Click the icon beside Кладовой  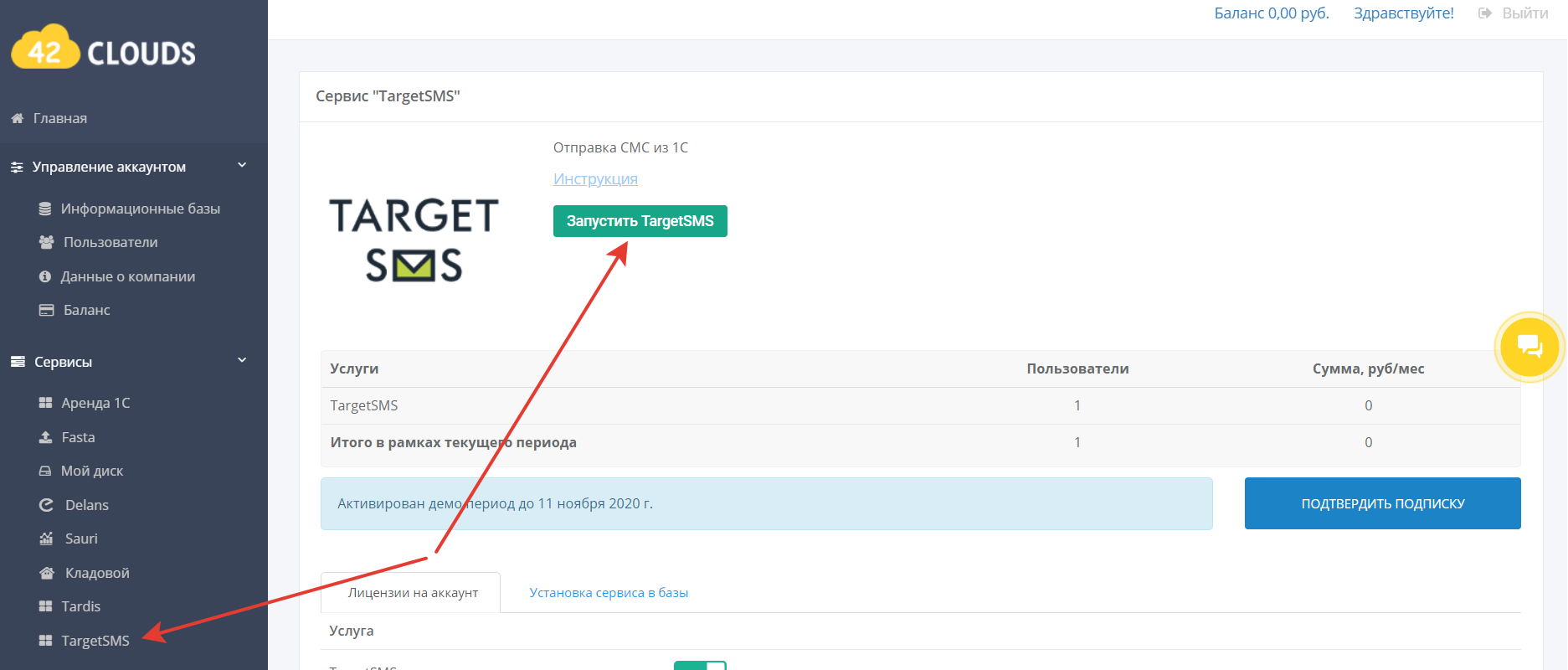[x=47, y=573]
